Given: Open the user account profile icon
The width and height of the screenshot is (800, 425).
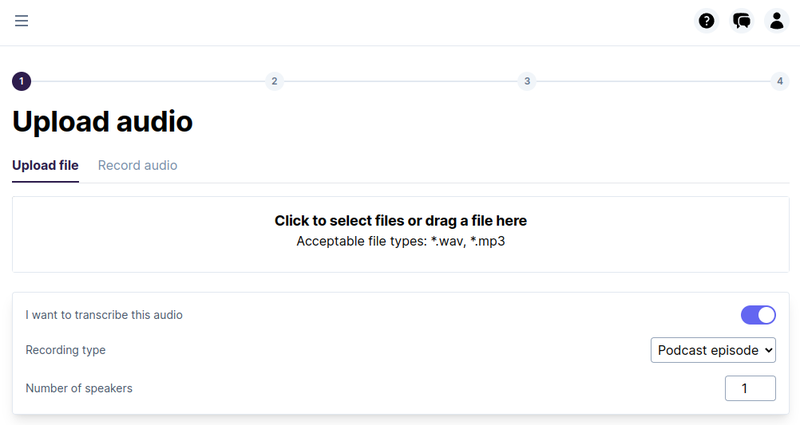Looking at the screenshot, I should 777,21.
